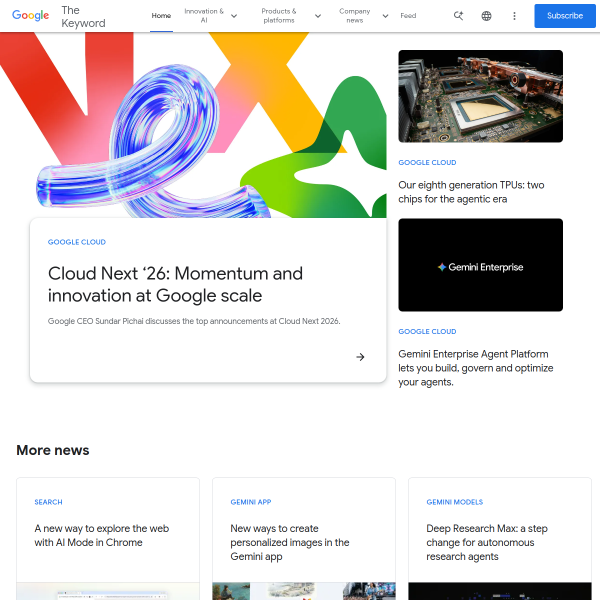
Task: Open the language globe icon
Action: (x=486, y=16)
